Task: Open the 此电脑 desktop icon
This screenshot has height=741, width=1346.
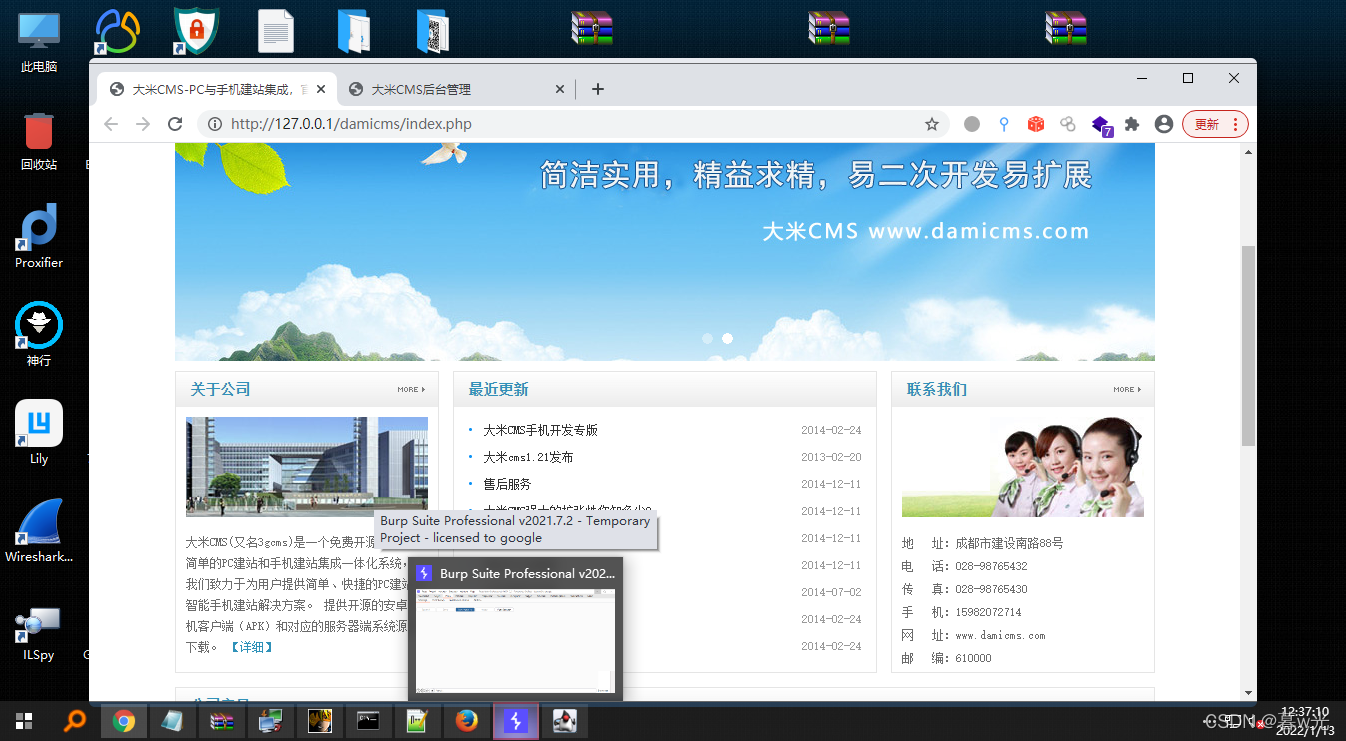Action: coord(39,43)
